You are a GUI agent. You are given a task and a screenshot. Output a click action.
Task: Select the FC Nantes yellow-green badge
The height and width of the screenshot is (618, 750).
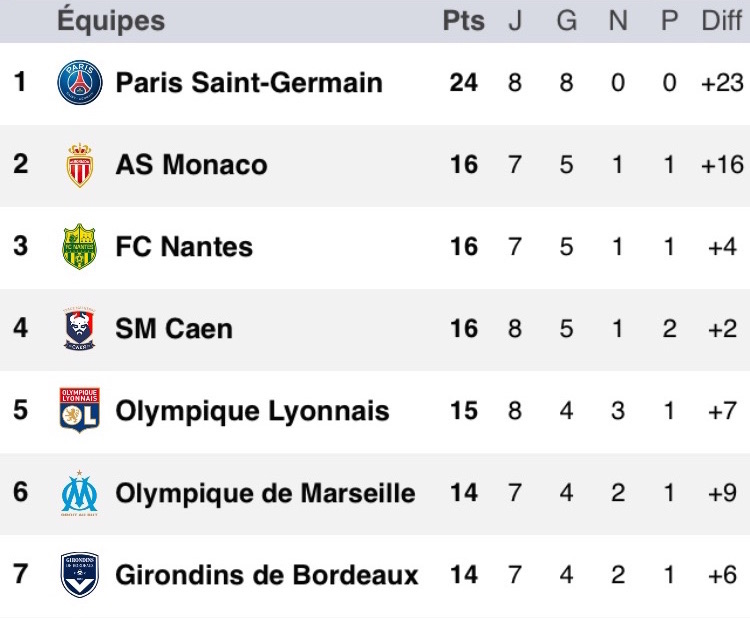[79, 246]
